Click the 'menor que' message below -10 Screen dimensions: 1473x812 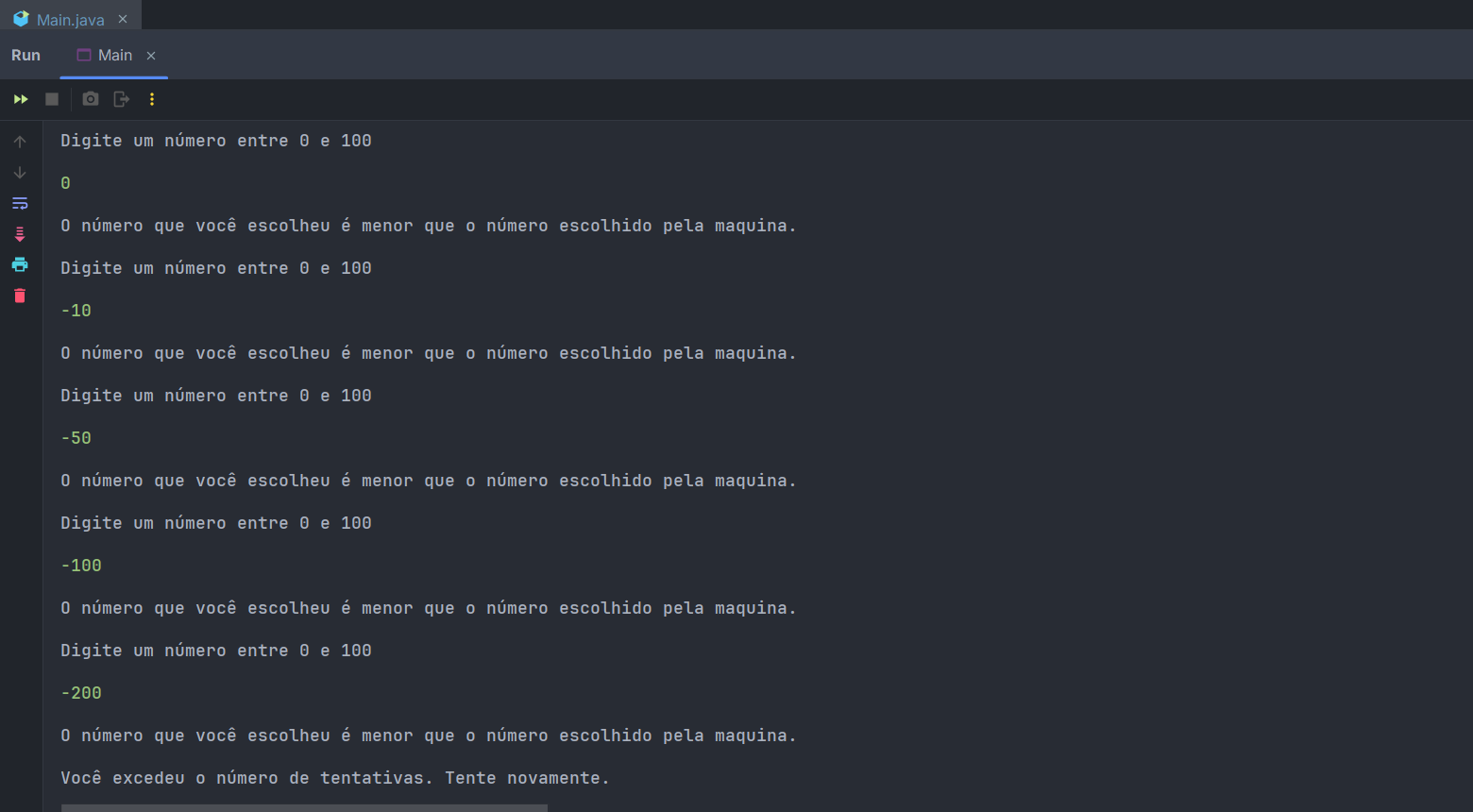pyautogui.click(x=429, y=353)
